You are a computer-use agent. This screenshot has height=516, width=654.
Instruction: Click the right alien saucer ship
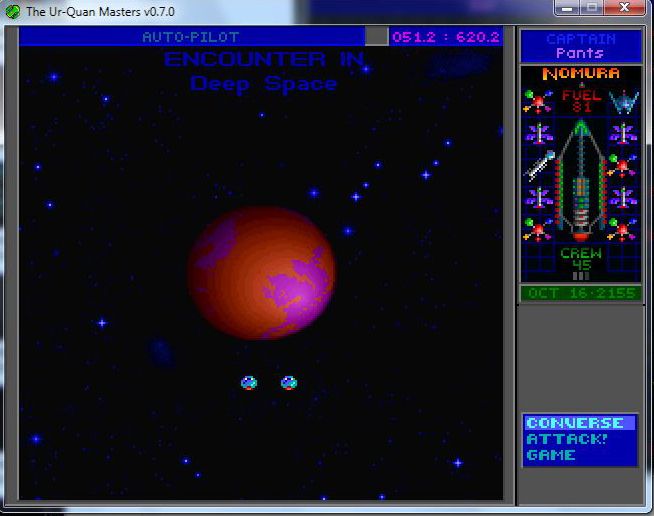tap(289, 383)
